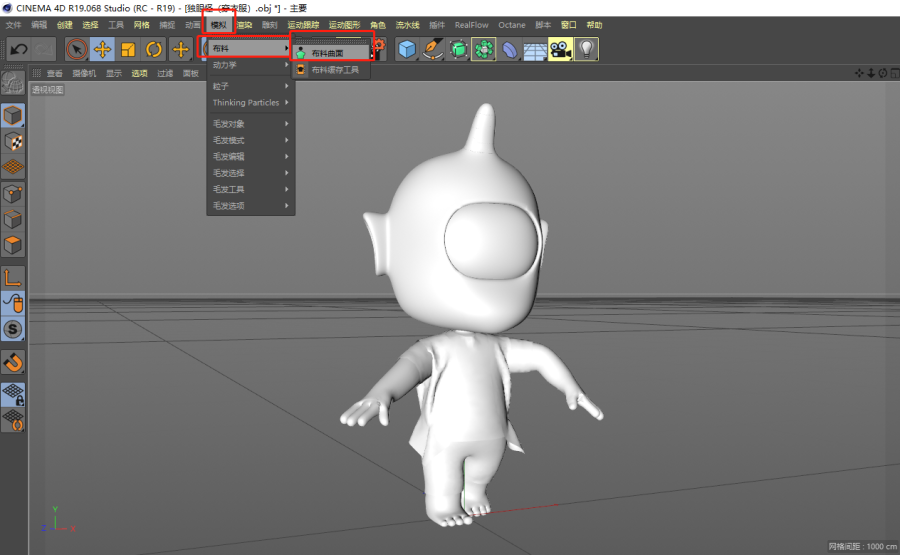The image size is (900, 555).
Task: Switch to Polygons mode in left sidebar
Action: pos(13,244)
